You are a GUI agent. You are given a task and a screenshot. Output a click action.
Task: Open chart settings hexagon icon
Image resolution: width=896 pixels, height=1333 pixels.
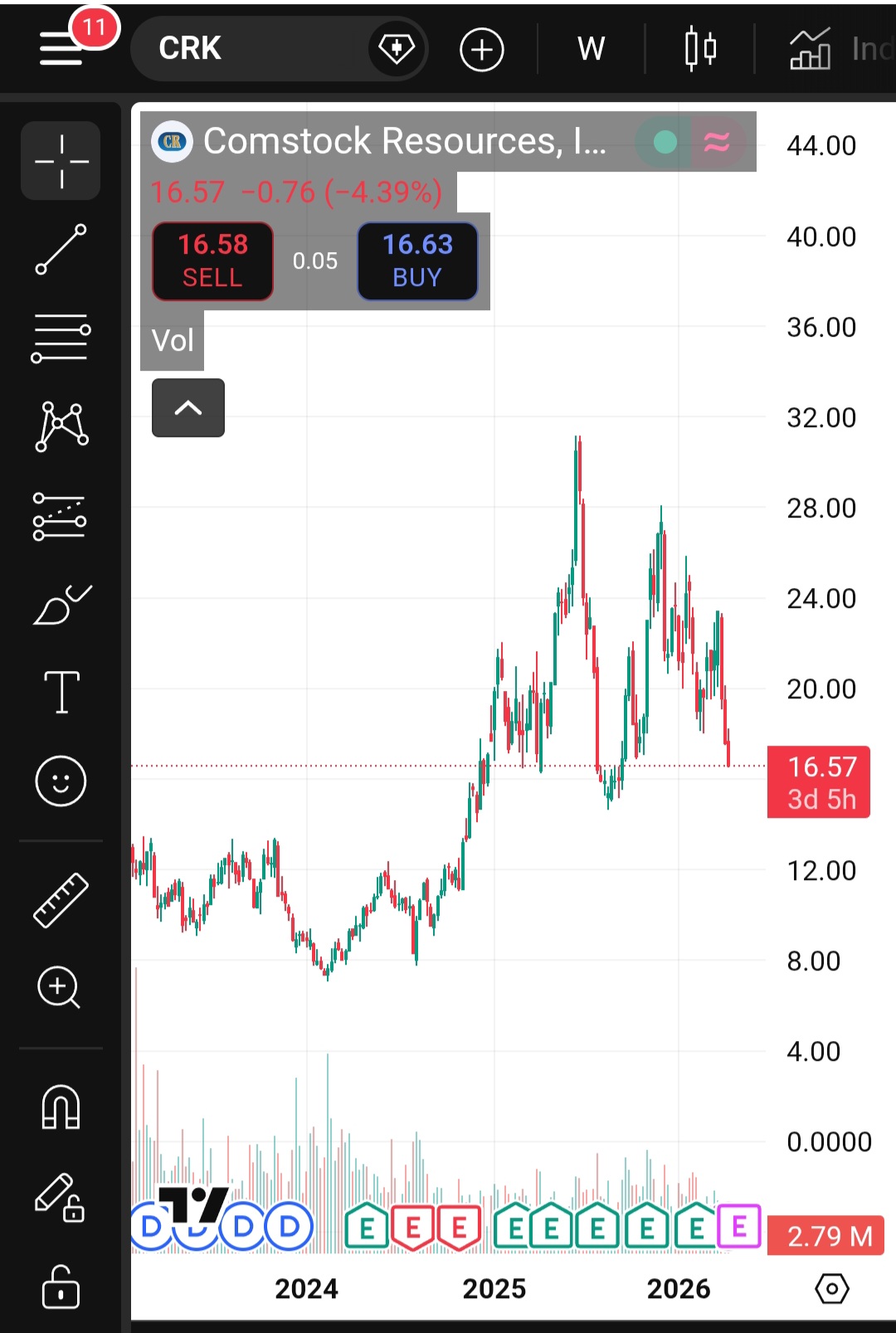point(832,1289)
